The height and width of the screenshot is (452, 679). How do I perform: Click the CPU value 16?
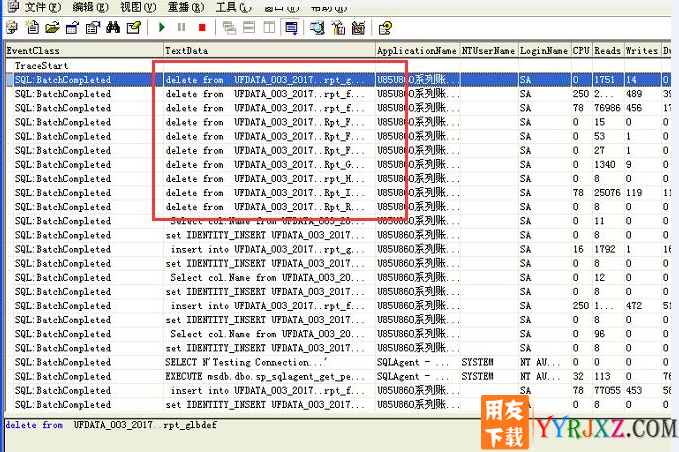(578, 249)
